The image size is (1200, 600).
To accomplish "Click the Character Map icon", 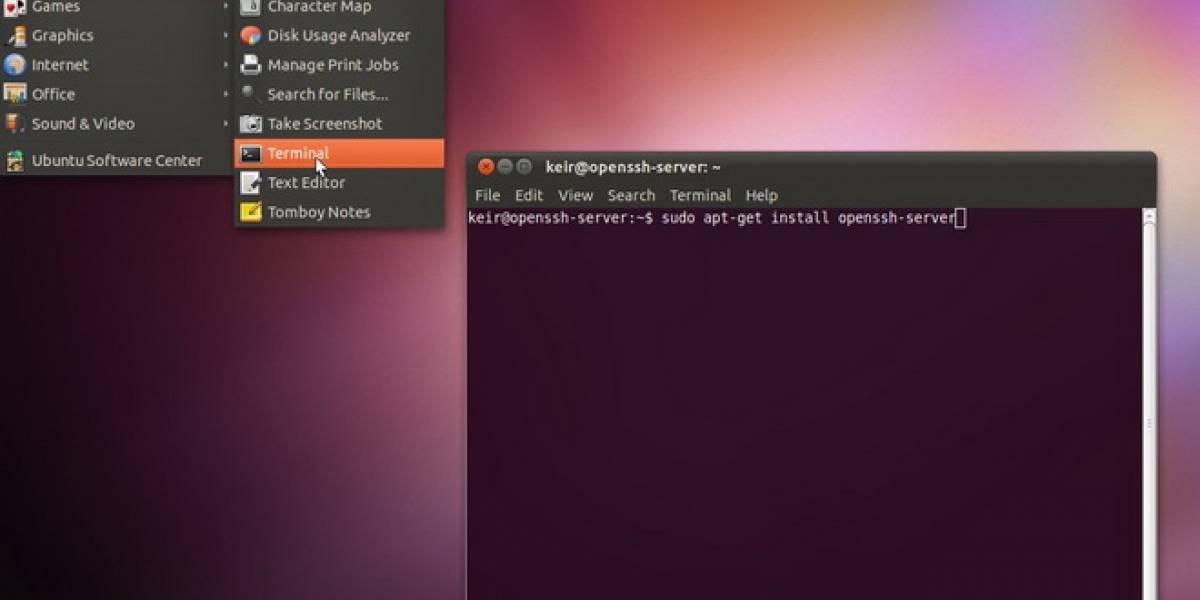I will (x=251, y=7).
